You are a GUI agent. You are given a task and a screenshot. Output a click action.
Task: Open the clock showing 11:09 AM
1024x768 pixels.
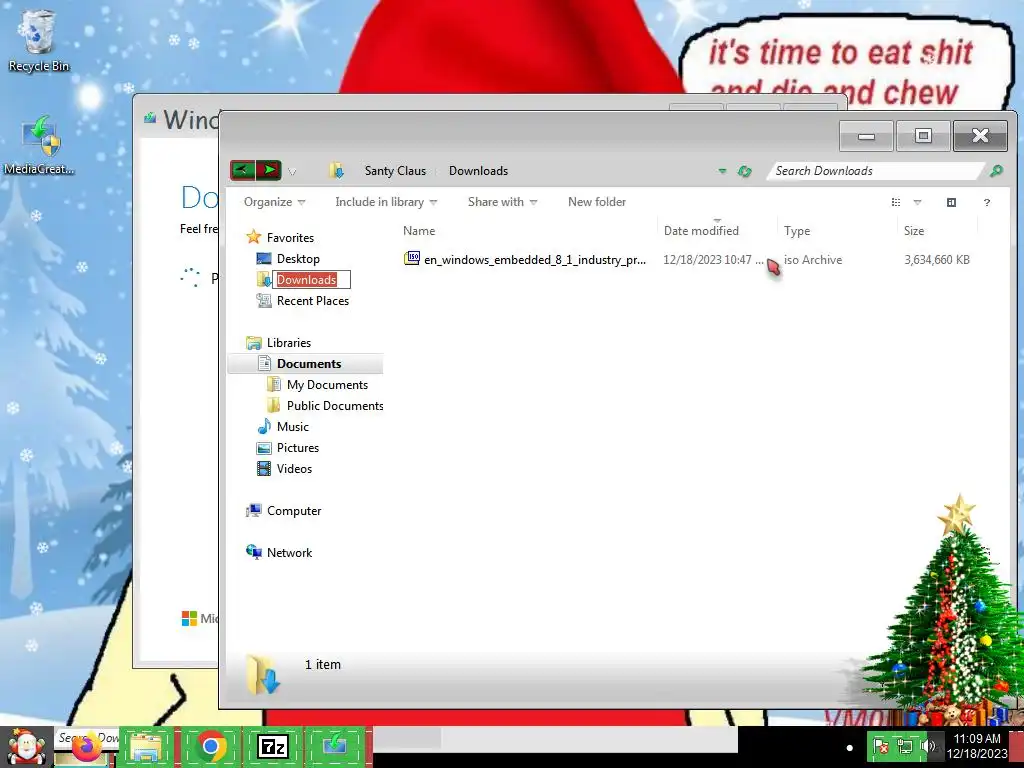(x=977, y=746)
